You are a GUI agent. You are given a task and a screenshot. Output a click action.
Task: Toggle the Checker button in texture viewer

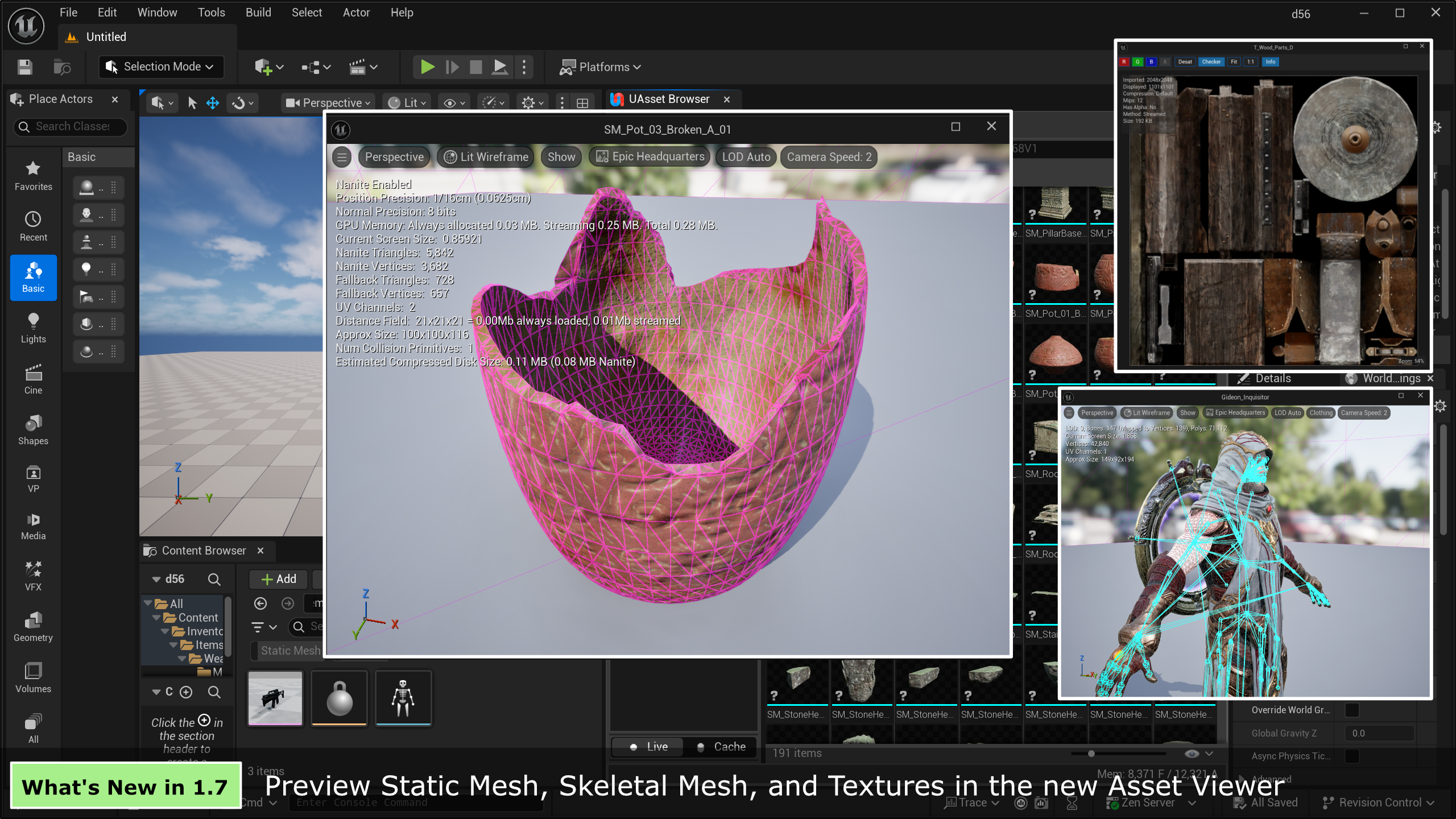pos(1211,62)
